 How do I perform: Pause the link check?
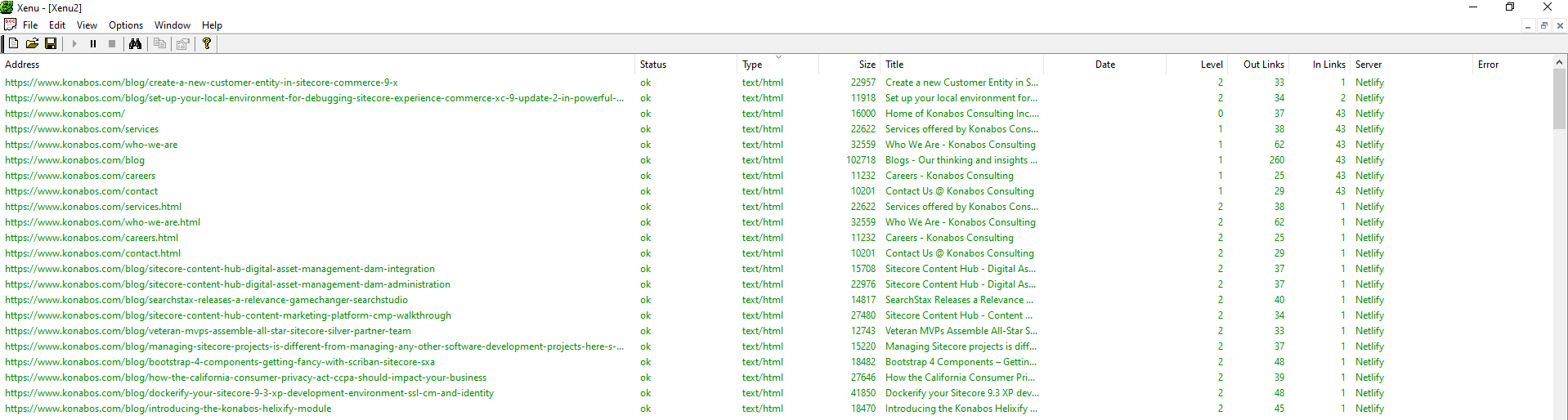pos(93,43)
